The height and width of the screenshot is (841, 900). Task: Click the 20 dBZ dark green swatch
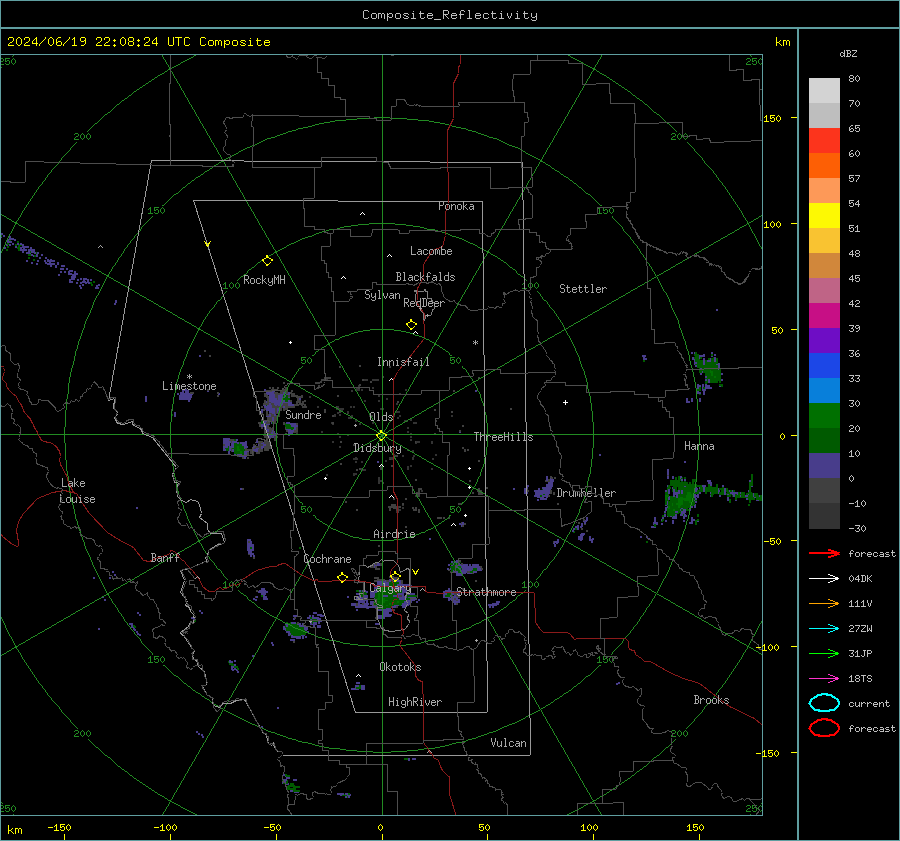coord(824,440)
